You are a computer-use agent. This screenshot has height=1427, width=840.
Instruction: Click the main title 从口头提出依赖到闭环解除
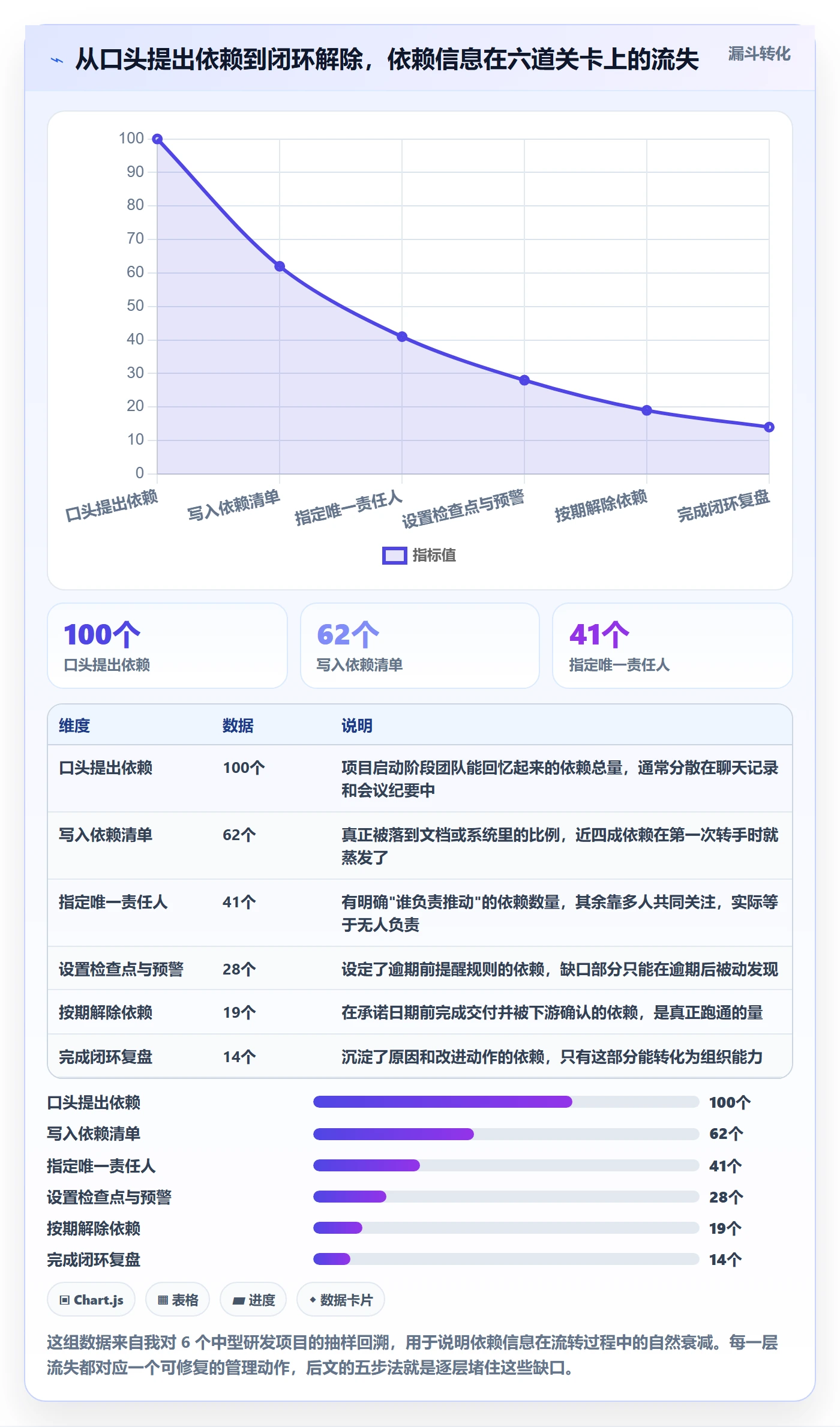(x=387, y=60)
